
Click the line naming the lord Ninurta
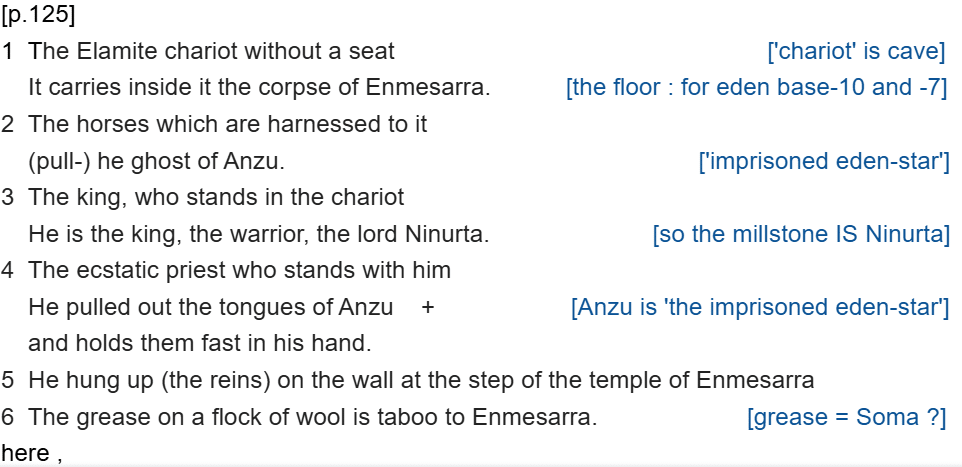pos(259,234)
